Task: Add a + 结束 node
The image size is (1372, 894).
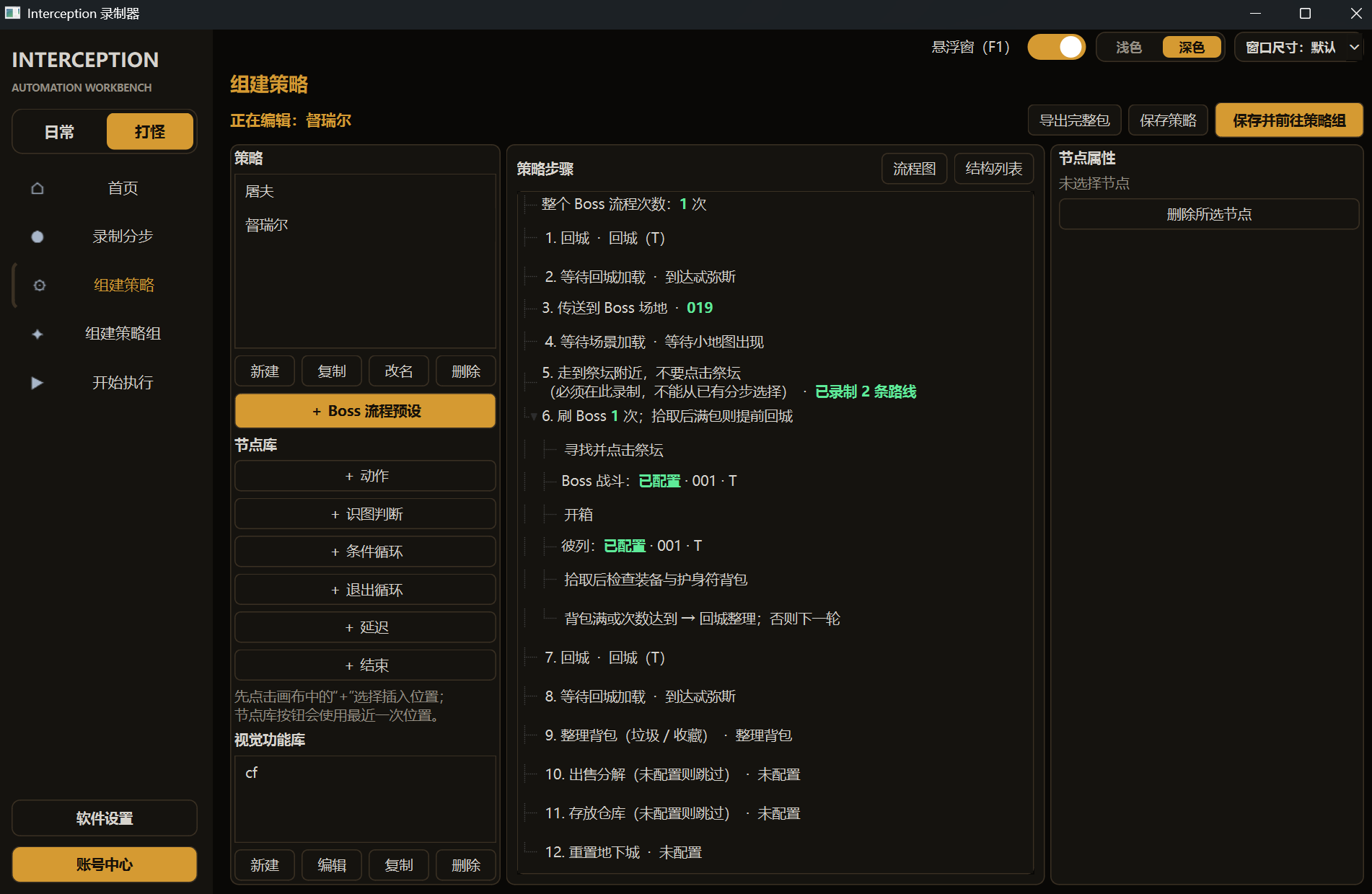Action: (365, 665)
